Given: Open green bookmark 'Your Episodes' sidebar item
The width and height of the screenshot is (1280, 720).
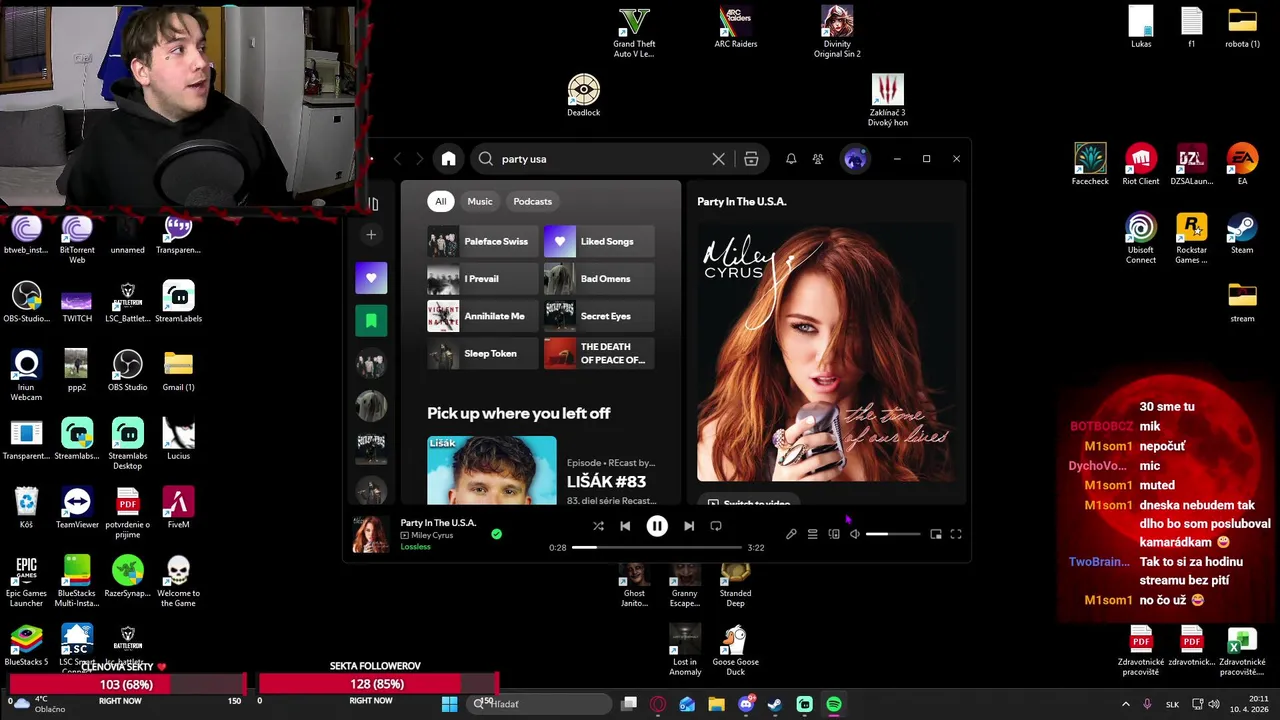Looking at the screenshot, I should (371, 321).
